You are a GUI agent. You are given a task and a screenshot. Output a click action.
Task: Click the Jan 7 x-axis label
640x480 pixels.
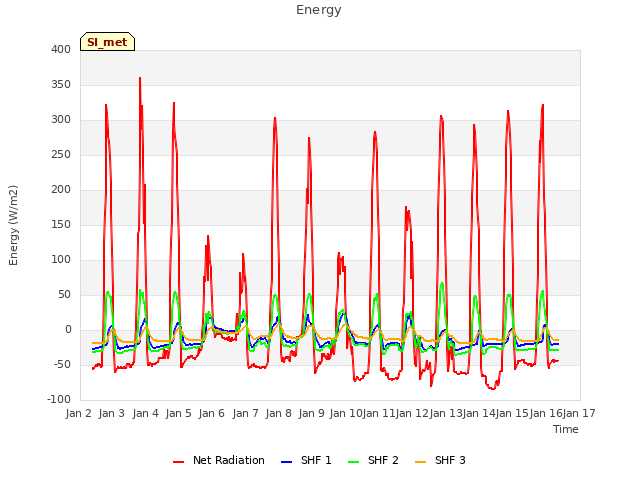(x=246, y=413)
